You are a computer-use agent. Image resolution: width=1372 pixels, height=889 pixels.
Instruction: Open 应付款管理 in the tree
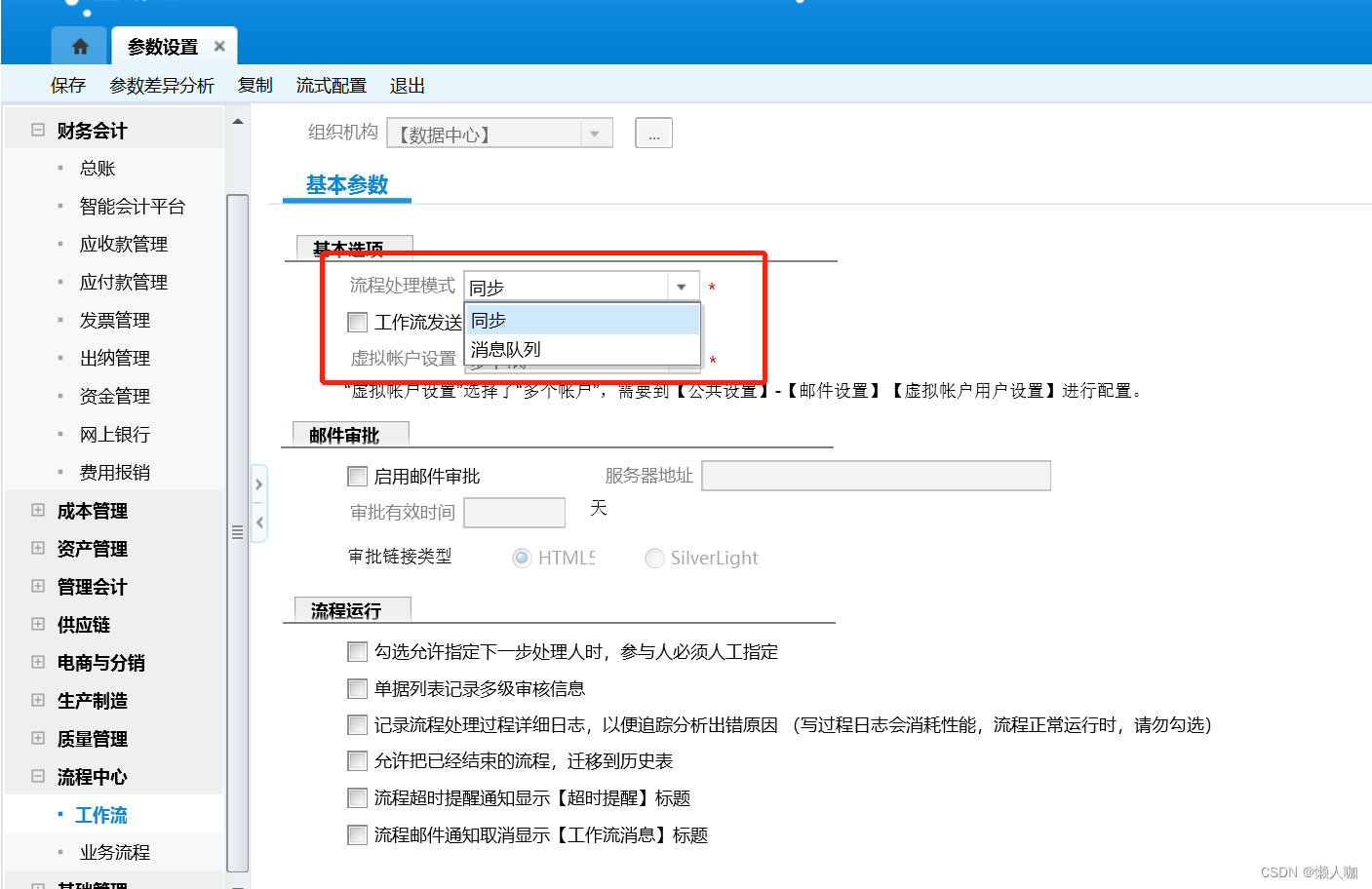[124, 283]
